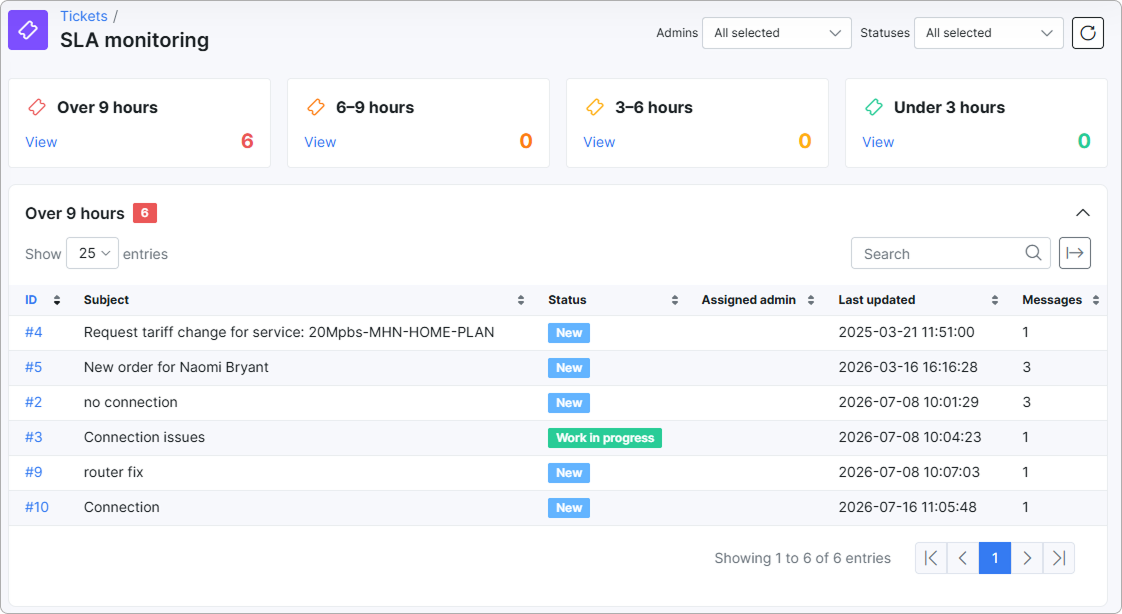Click the yellow ticket icon on 3–6 hours card
The image size is (1122, 614).
pos(595,107)
